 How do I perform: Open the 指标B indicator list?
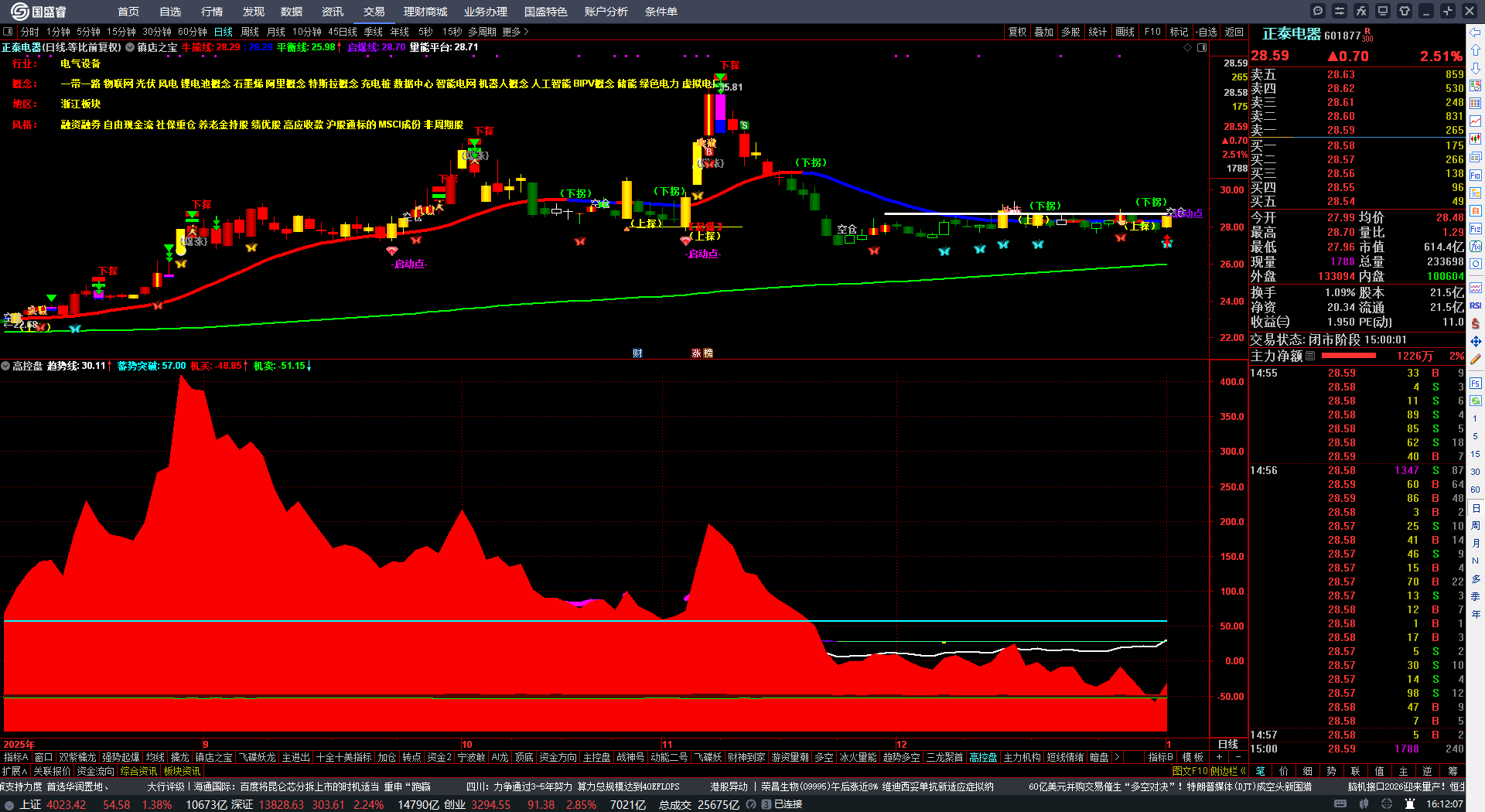click(x=1161, y=757)
